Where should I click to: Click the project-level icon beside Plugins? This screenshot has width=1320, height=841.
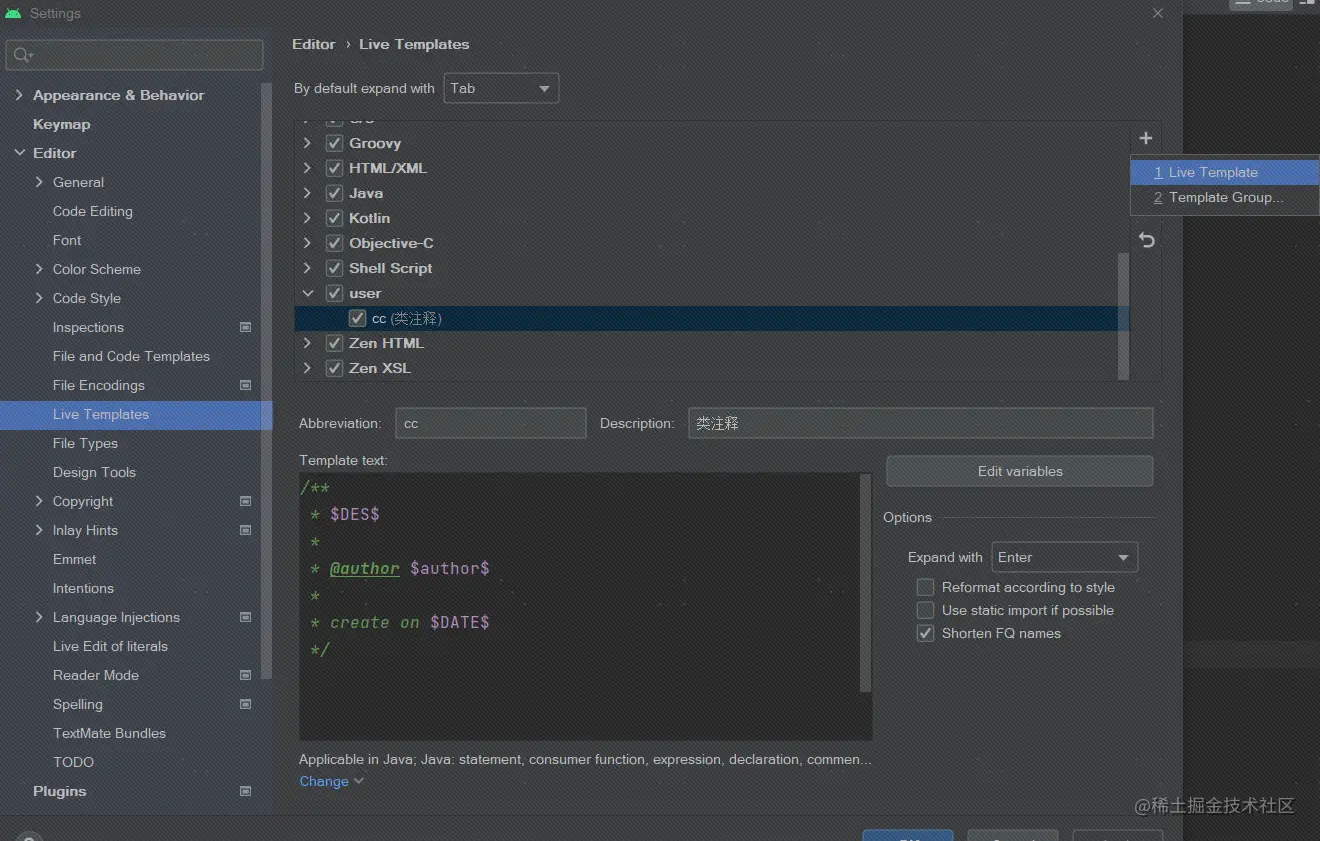(x=246, y=791)
